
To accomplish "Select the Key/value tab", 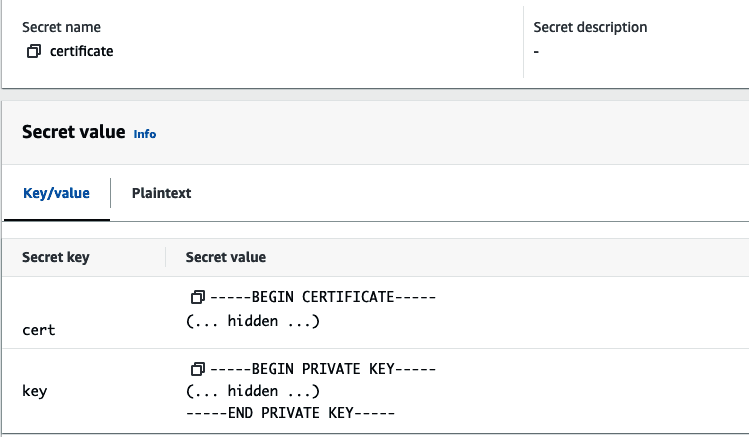I will coord(56,193).
